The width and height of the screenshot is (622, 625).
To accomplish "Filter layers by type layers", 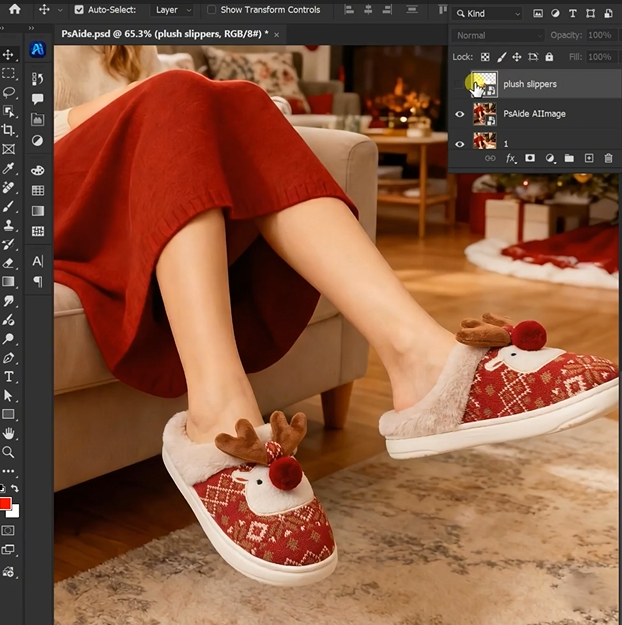I will [573, 14].
